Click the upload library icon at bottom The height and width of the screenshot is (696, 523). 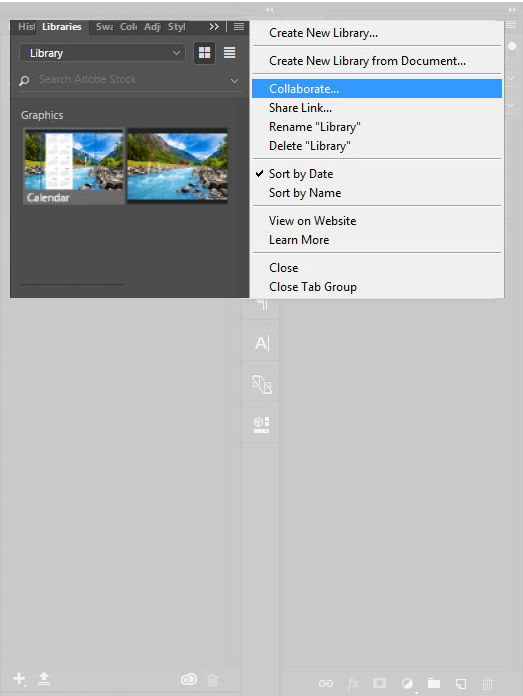point(44,678)
